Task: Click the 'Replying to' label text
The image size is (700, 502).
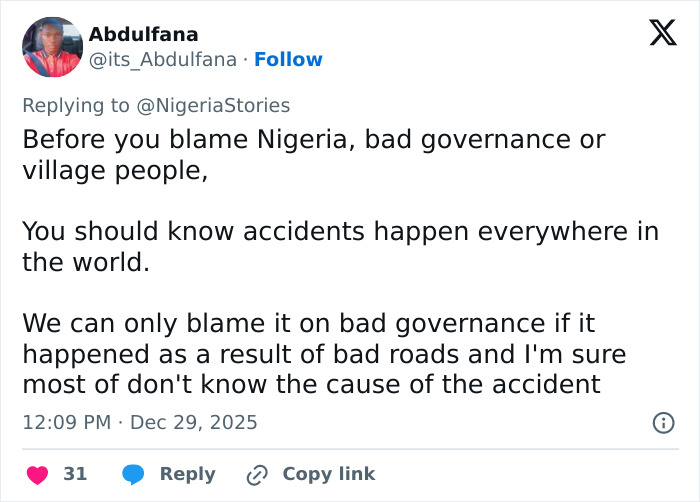Action: [75, 104]
